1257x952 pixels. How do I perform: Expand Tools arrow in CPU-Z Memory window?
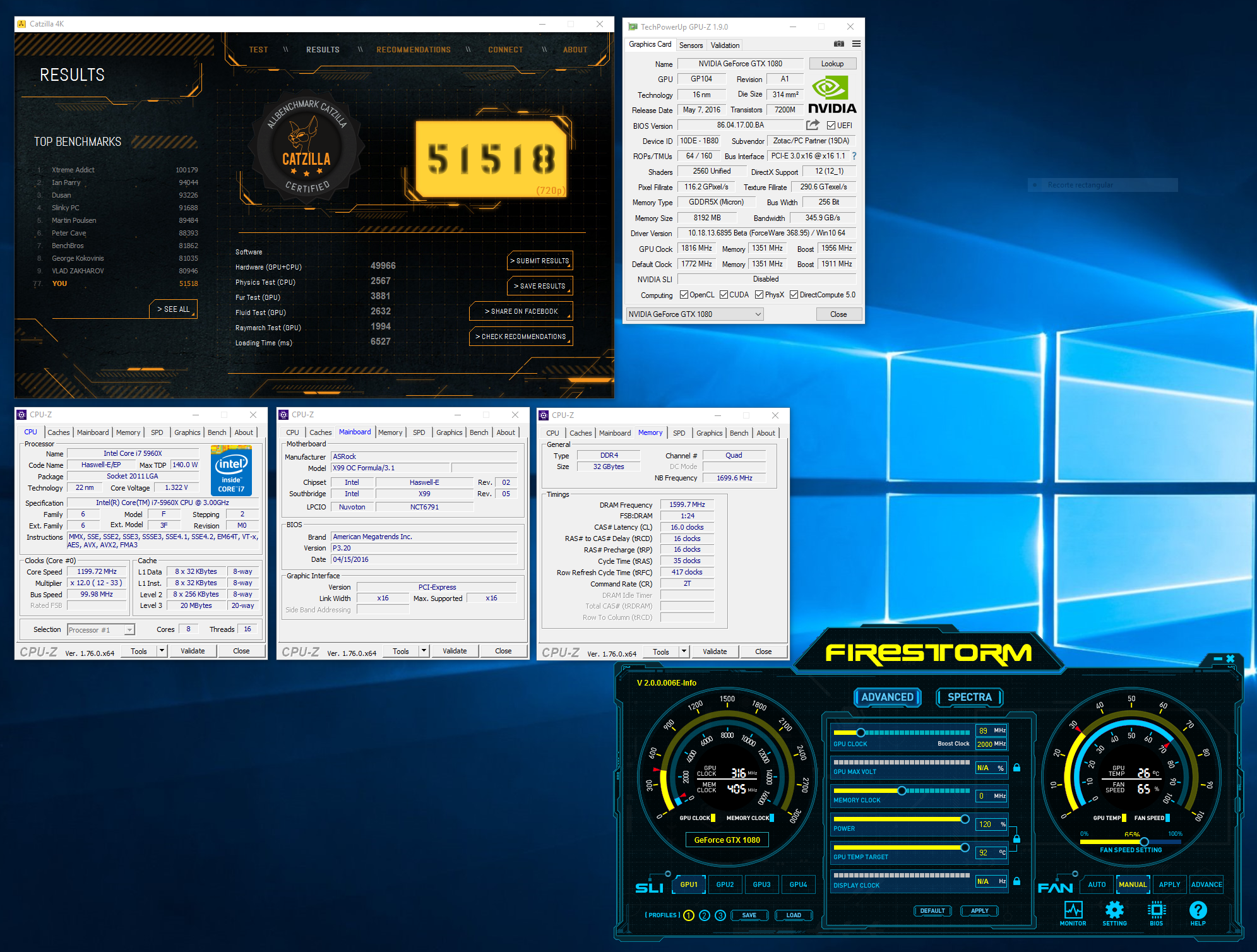pyautogui.click(x=684, y=652)
